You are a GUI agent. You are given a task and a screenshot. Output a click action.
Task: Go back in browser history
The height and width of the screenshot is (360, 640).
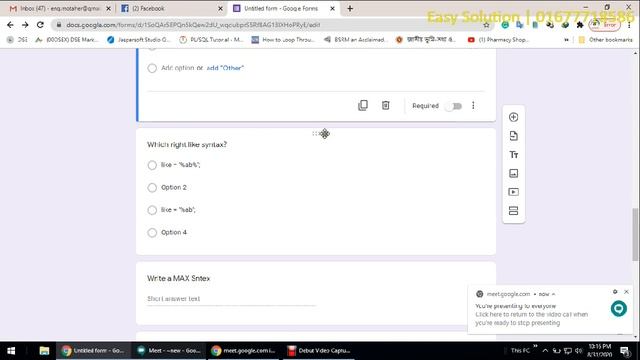click(10, 25)
